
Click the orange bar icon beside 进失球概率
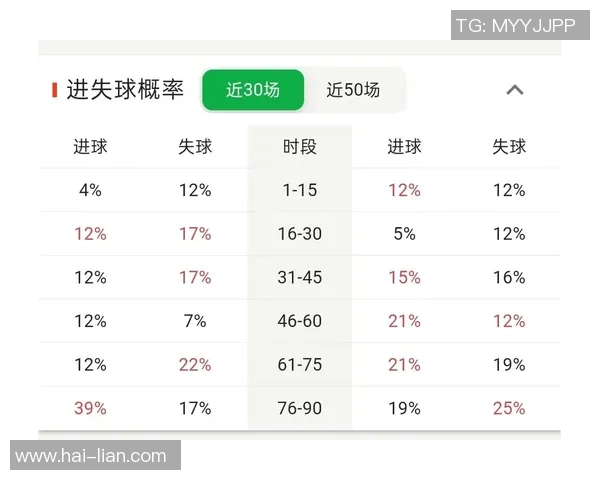55,90
